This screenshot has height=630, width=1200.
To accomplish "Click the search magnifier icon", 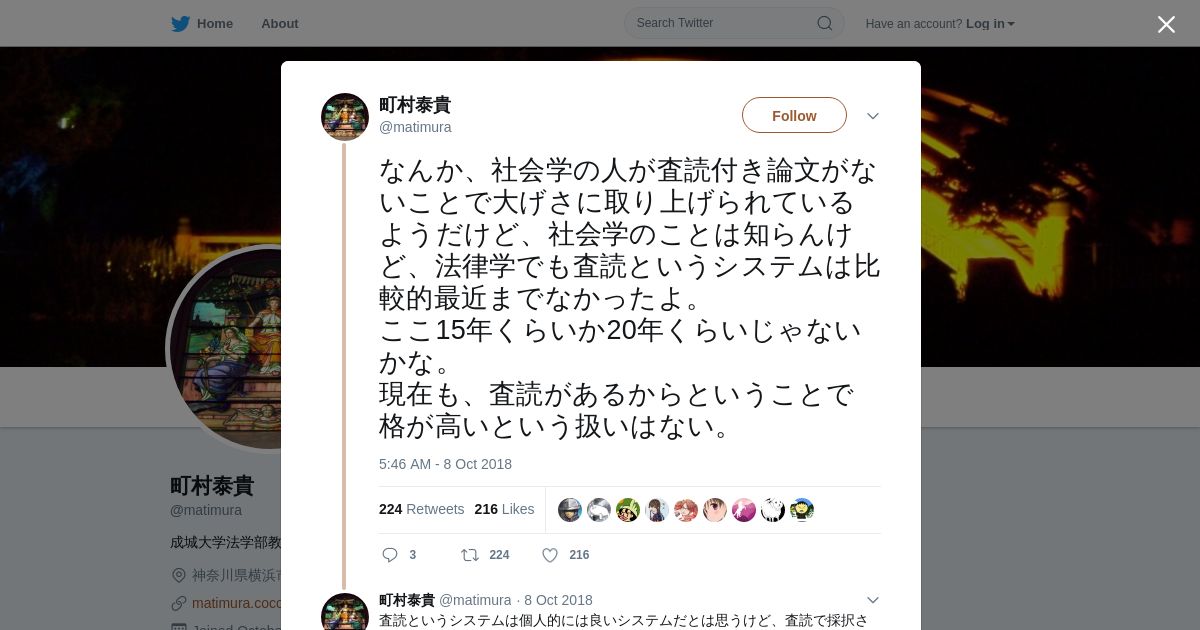I will coord(825,23).
